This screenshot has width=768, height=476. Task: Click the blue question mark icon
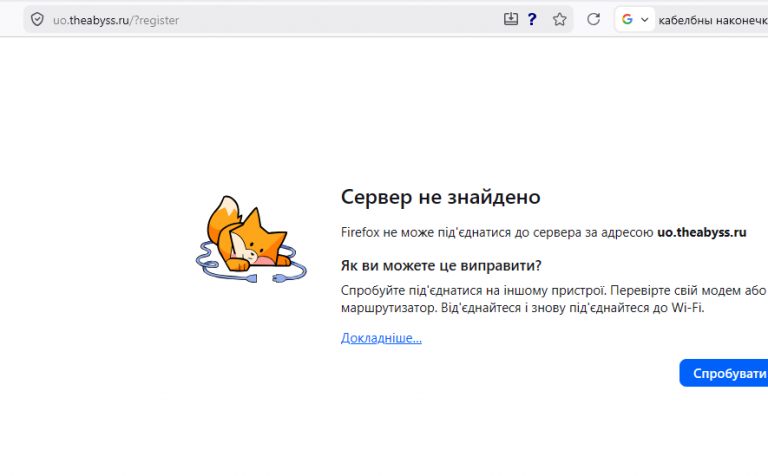(532, 19)
